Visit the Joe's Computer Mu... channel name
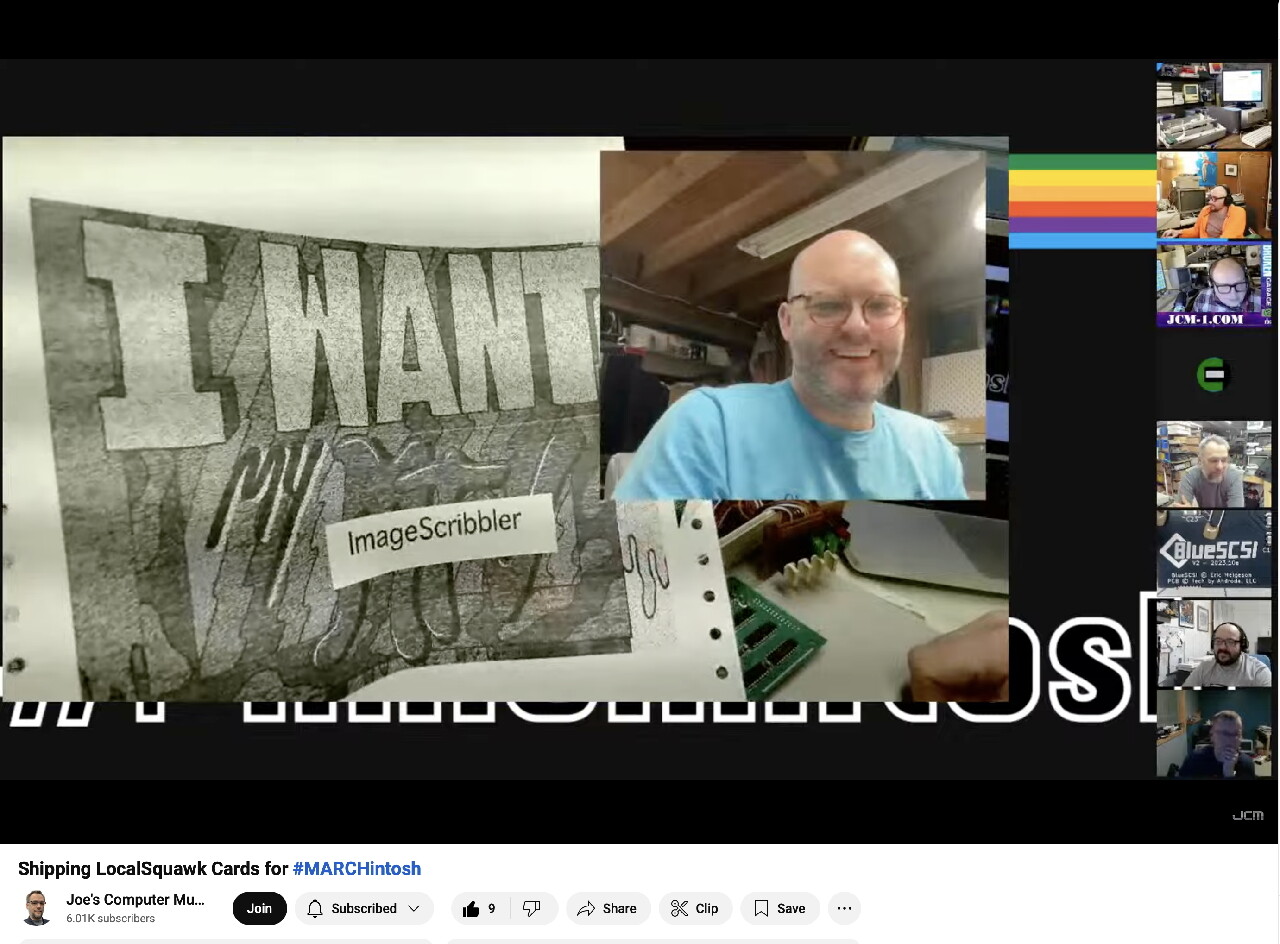Image resolution: width=1280 pixels, height=944 pixels. coord(135,899)
